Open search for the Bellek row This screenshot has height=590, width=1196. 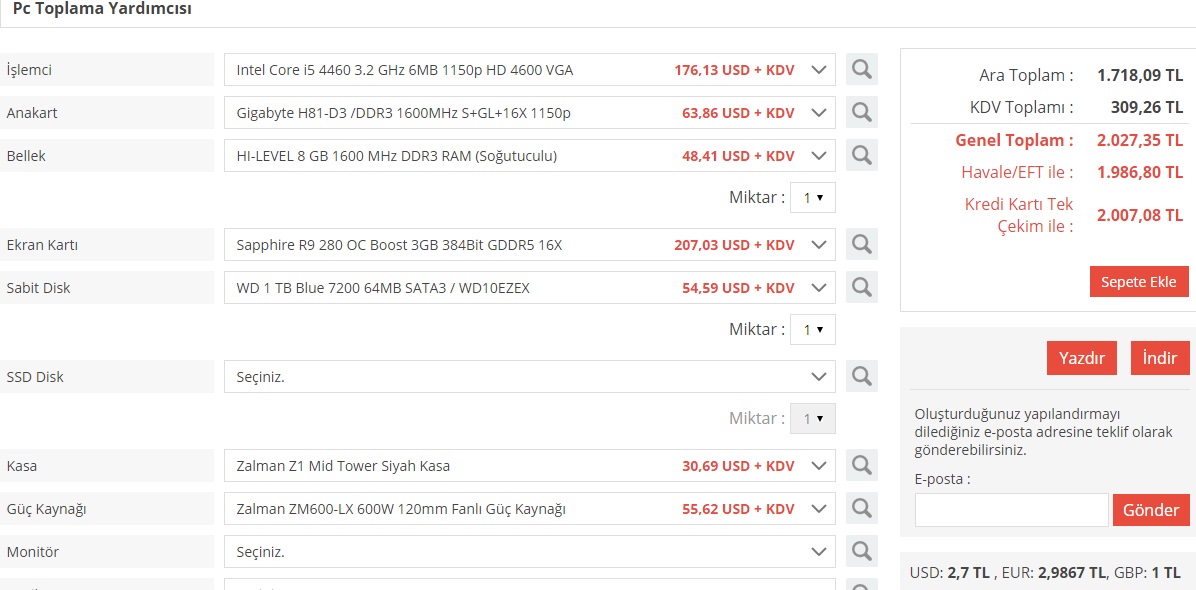click(861, 156)
